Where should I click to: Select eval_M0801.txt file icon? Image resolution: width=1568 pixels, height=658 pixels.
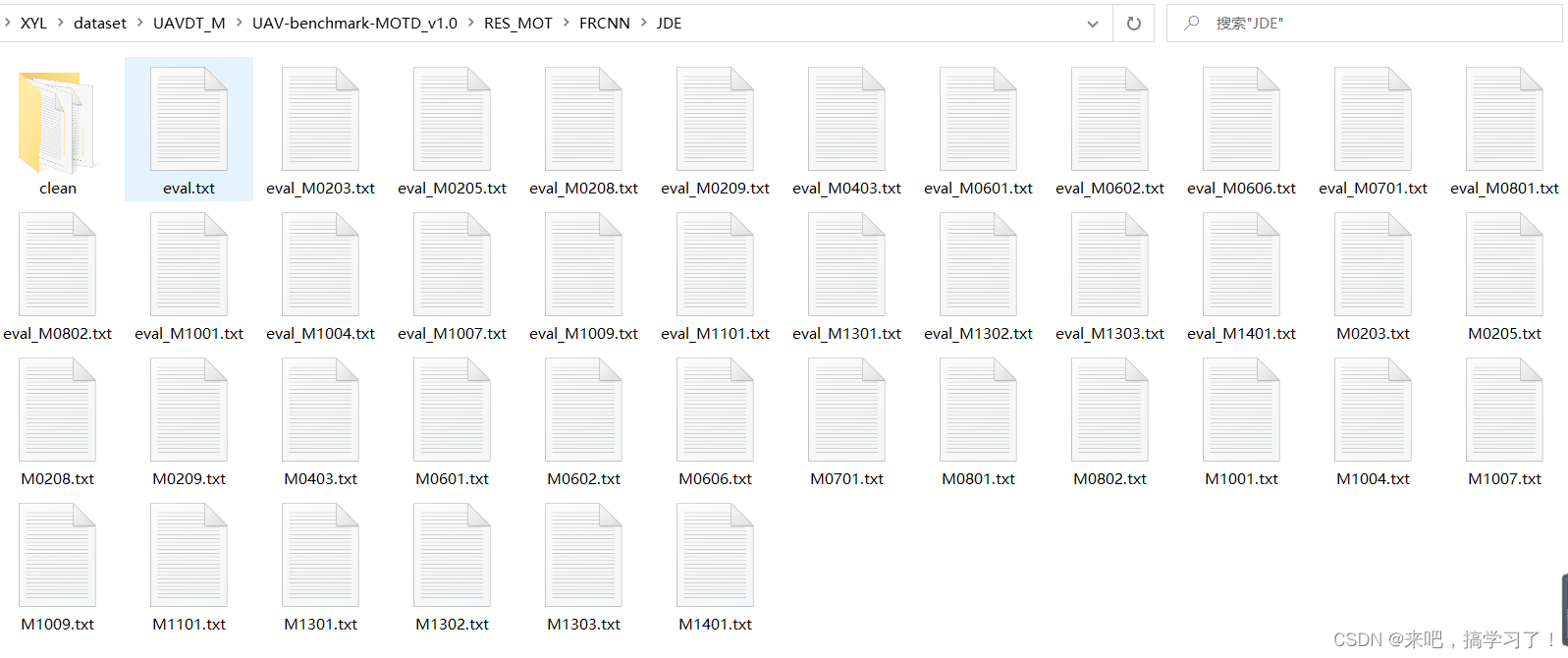coord(1504,119)
